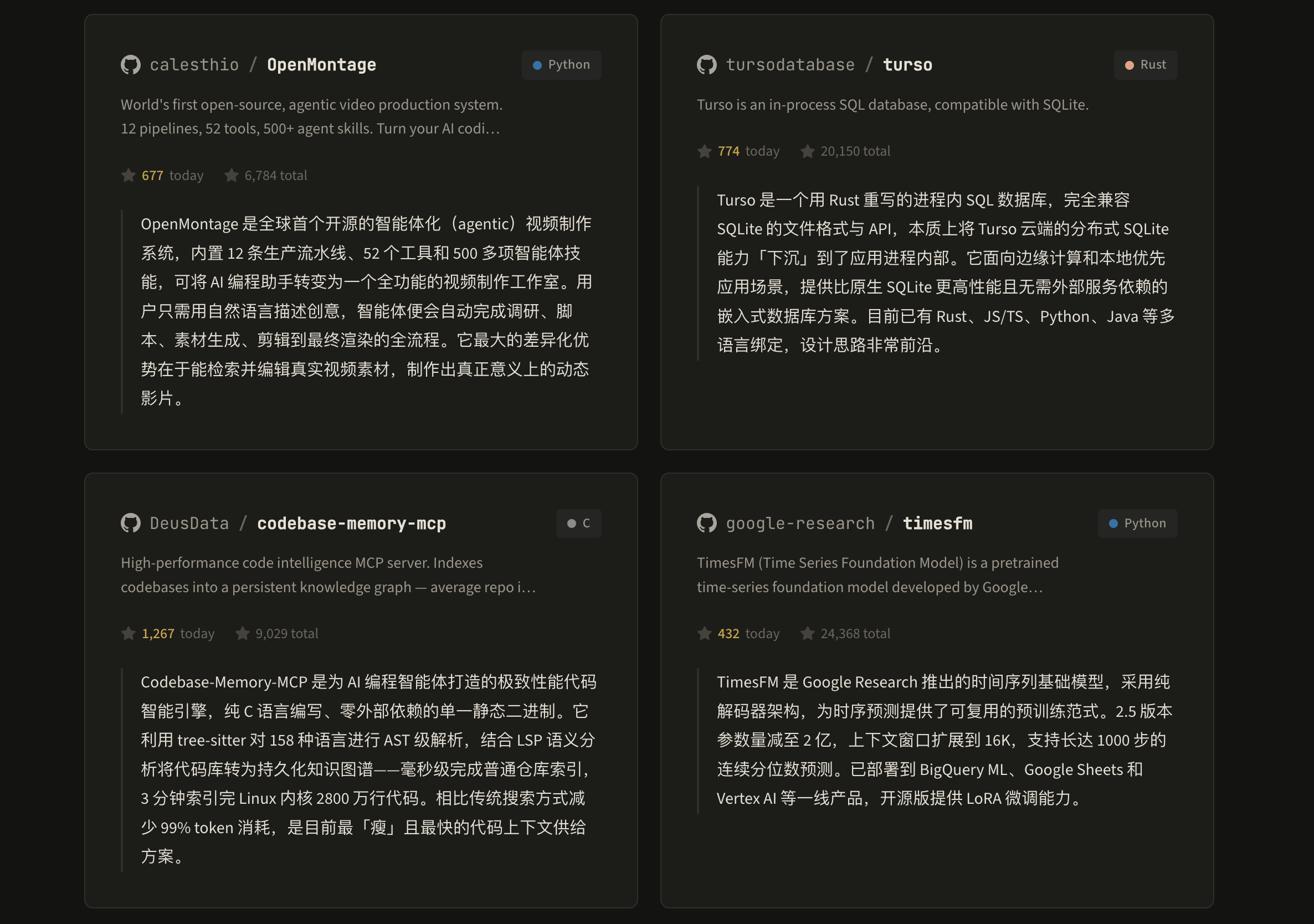Image resolution: width=1314 pixels, height=924 pixels.
Task: Open the calesthio owner link
Action: [194, 65]
